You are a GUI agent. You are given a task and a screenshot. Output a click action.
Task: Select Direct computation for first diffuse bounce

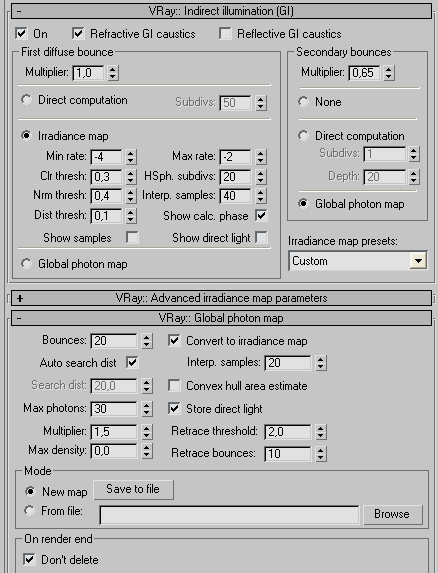[x=26, y=99]
